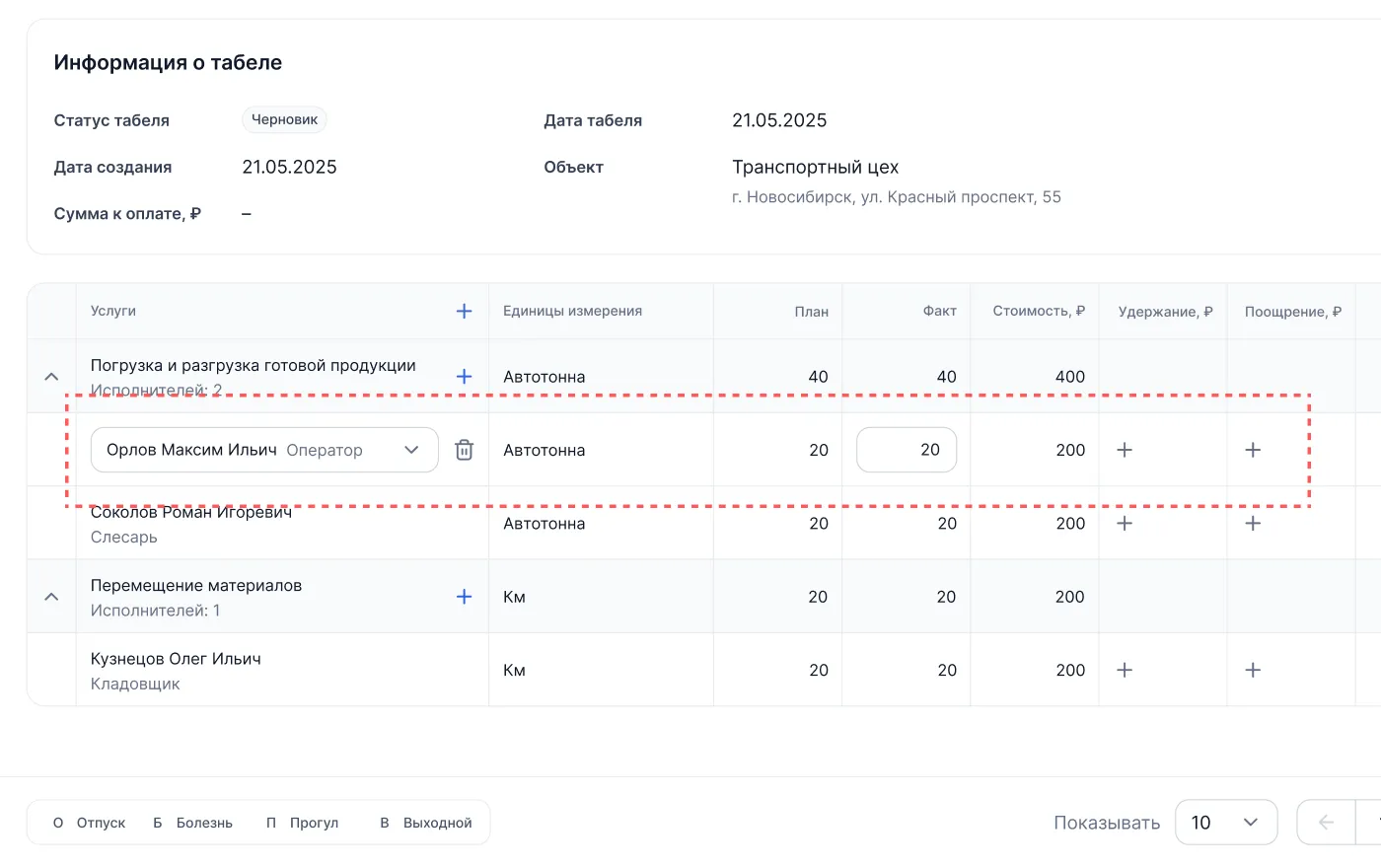
Task: Add performer to Погрузка и разгрузка service
Action: [x=464, y=377]
